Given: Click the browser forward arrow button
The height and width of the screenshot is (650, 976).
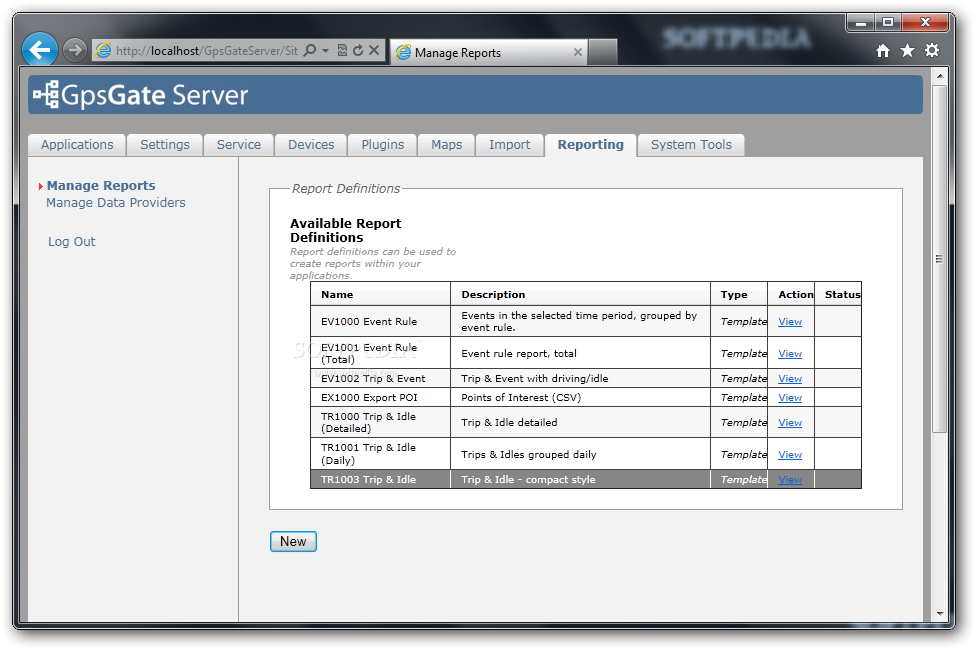Looking at the screenshot, I should coord(75,50).
